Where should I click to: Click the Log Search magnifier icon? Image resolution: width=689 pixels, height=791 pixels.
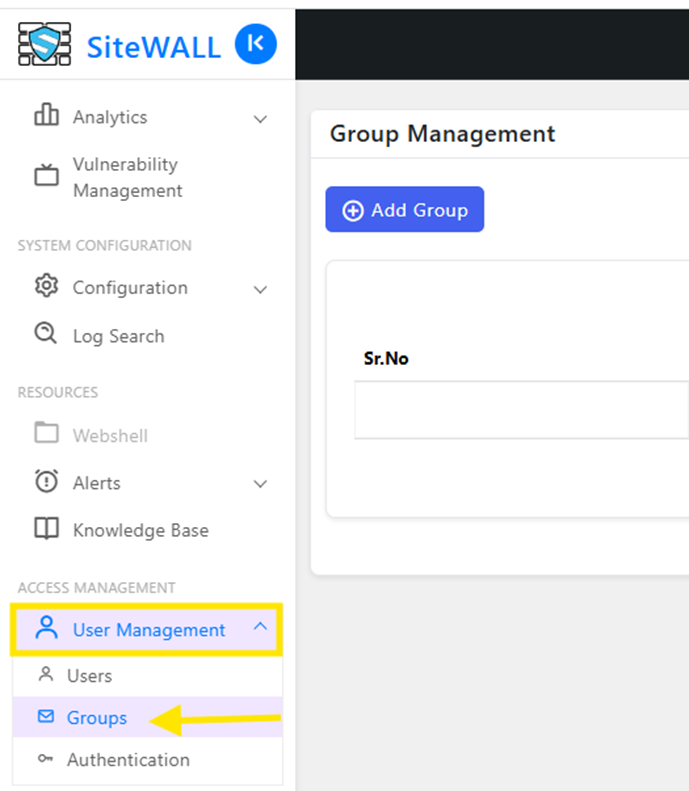pyautogui.click(x=46, y=333)
